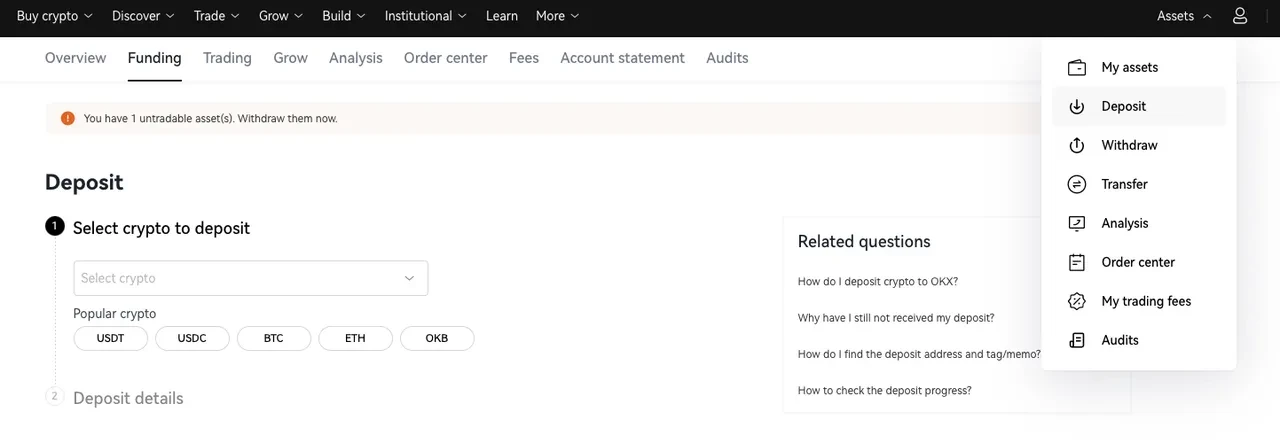Open the Order center tab
This screenshot has width=1280, height=443.
(x=446, y=58)
